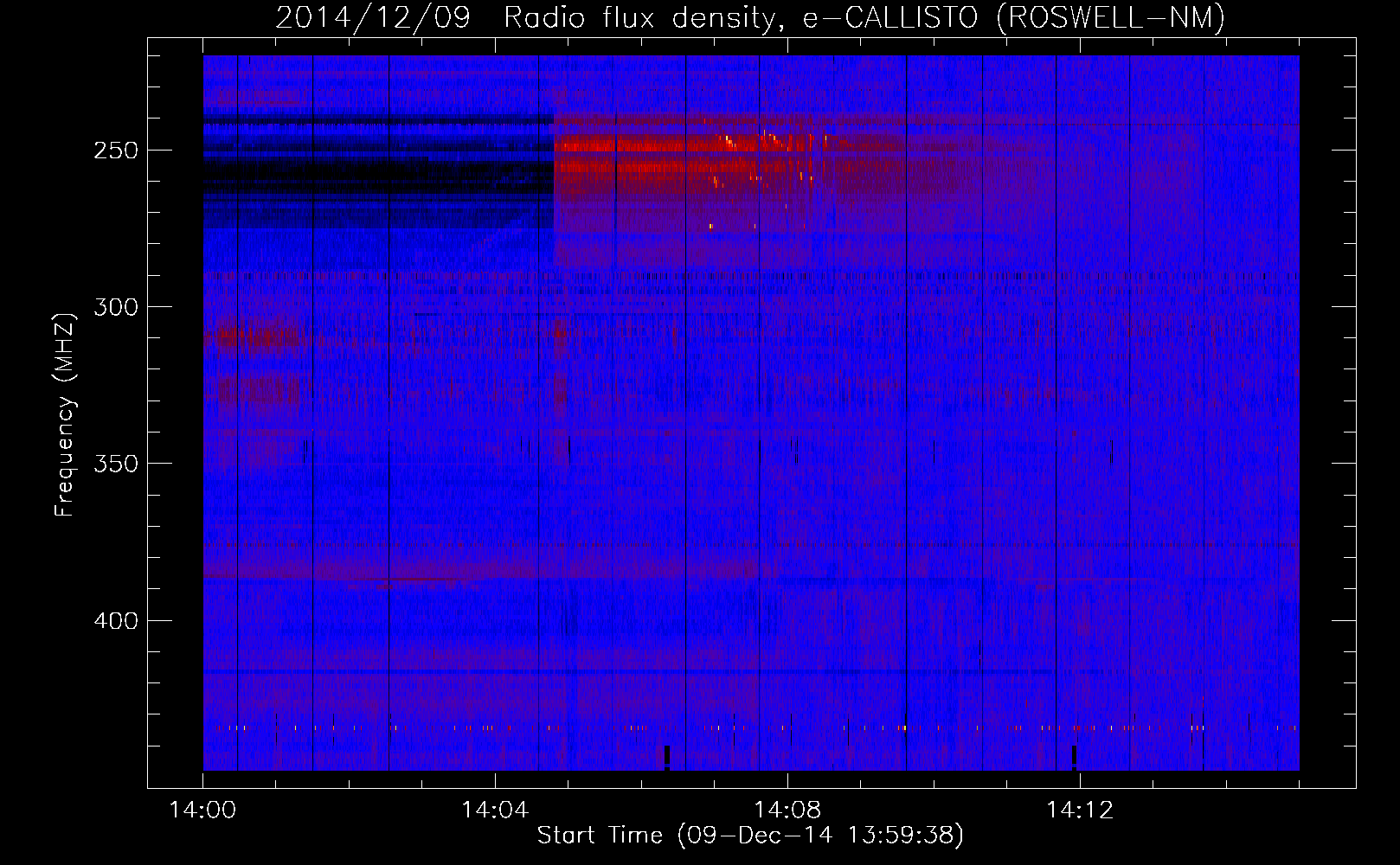Viewport: 1400px width, 865px height.
Task: Click the 'e-CALLISTO (ROSWELL-NM)' station label
Action: coord(1014,17)
